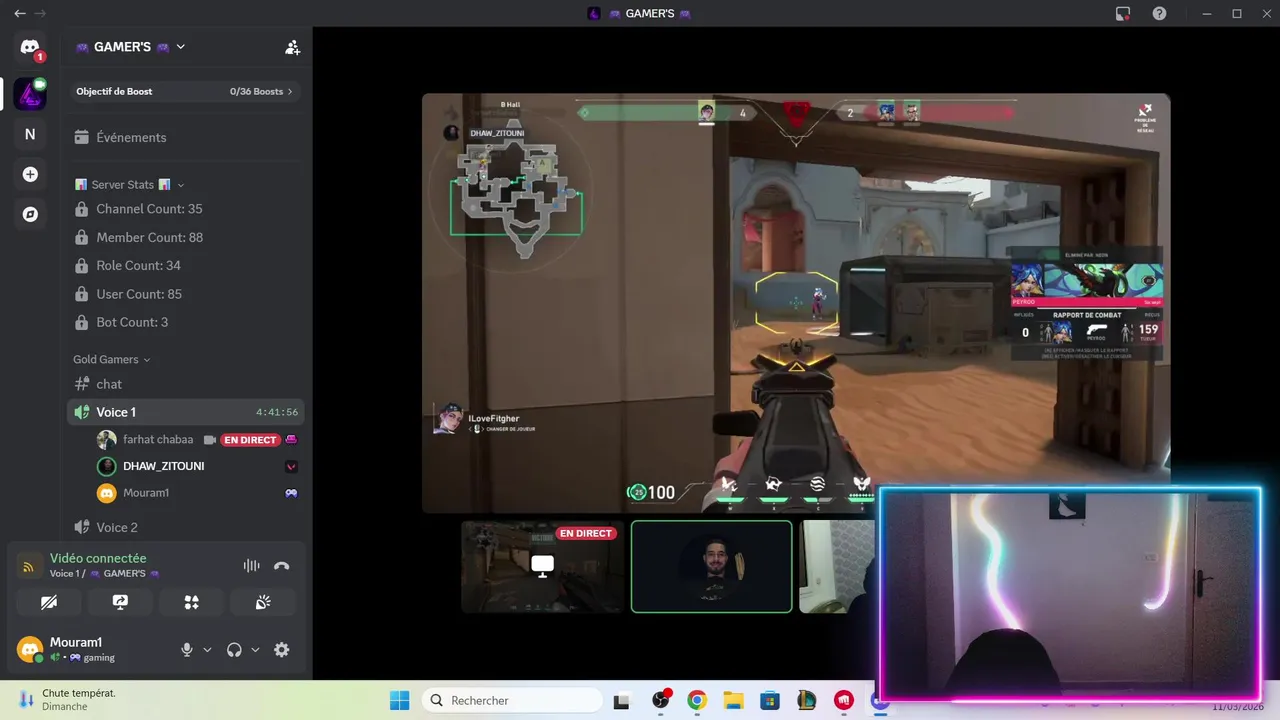
Task: Select the locked channel User Count: 85
Action: (185, 294)
